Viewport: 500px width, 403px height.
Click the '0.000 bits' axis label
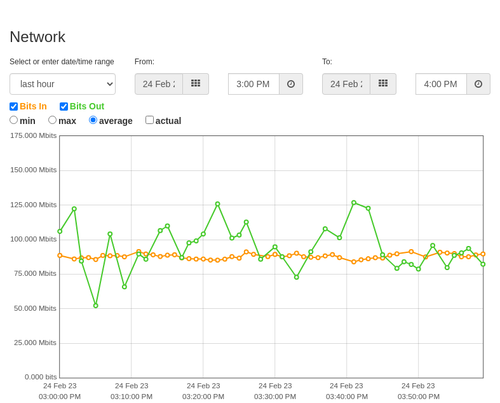pos(41,377)
